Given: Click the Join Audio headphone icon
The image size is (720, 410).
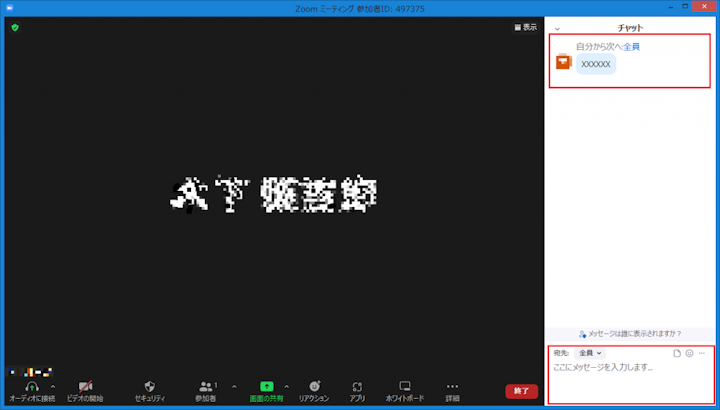Looking at the screenshot, I should tap(32, 386).
